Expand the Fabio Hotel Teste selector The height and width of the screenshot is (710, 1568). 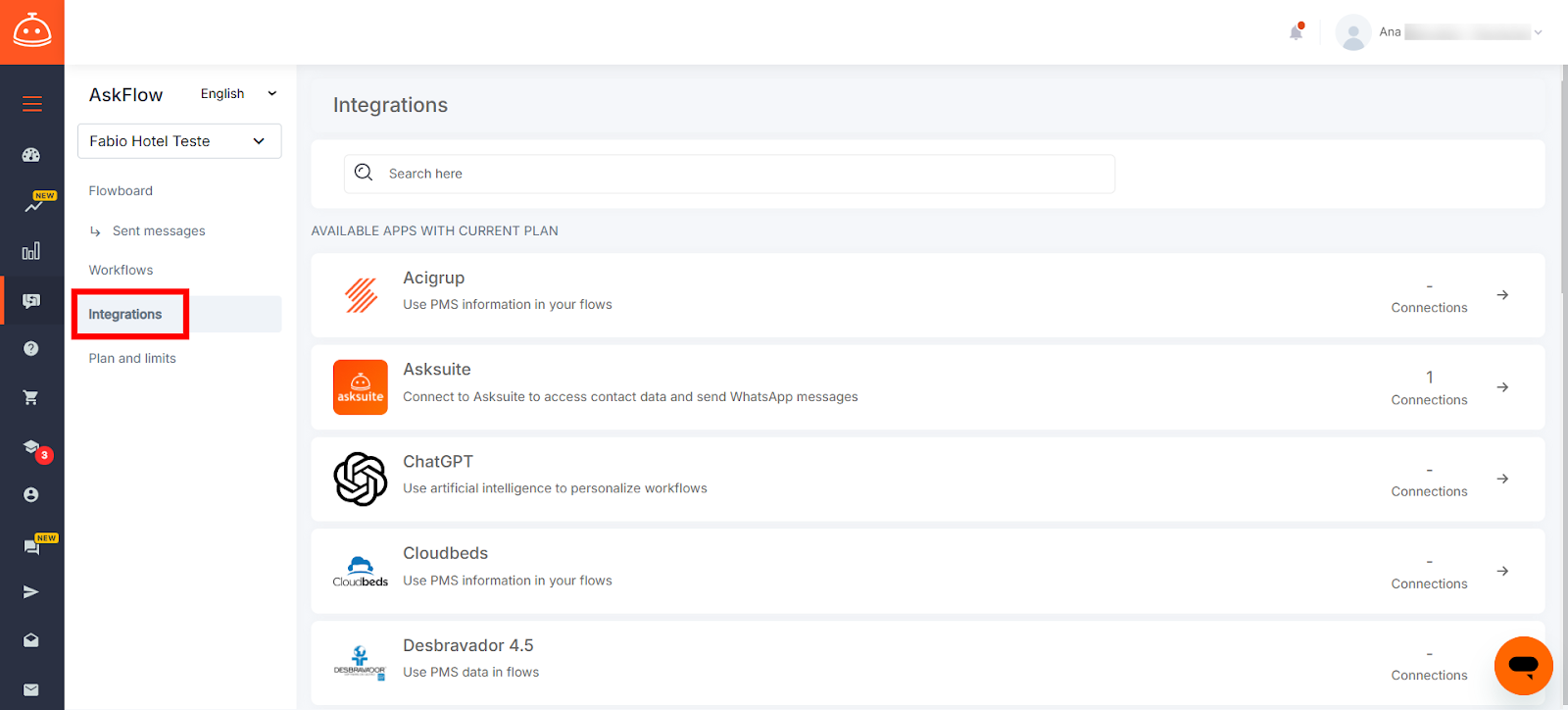(179, 141)
